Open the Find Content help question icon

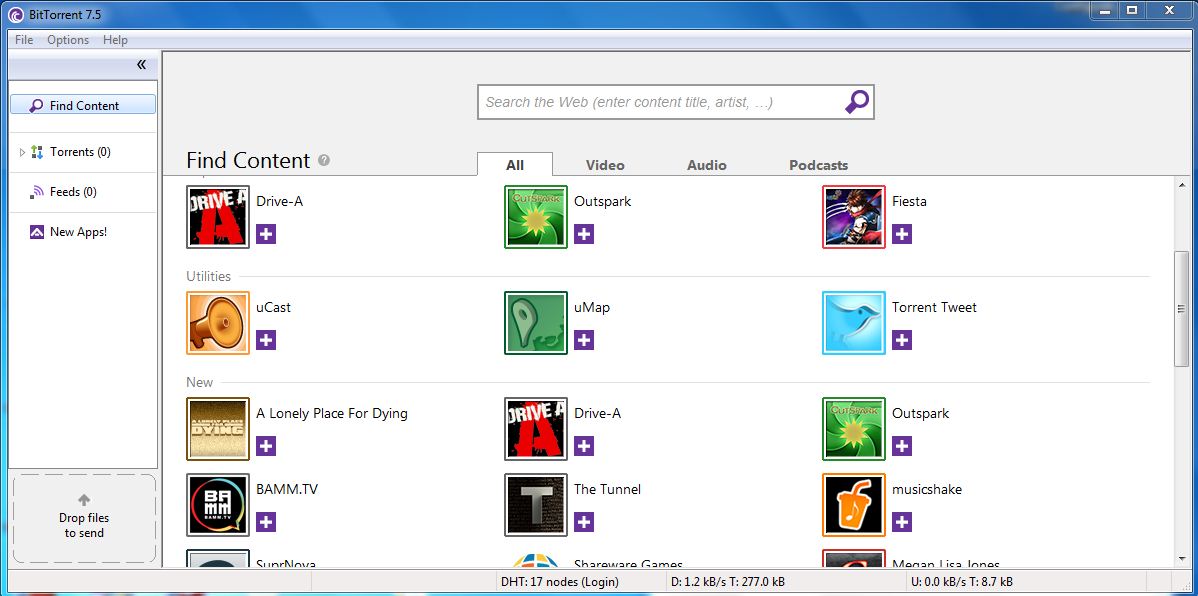pyautogui.click(x=324, y=160)
